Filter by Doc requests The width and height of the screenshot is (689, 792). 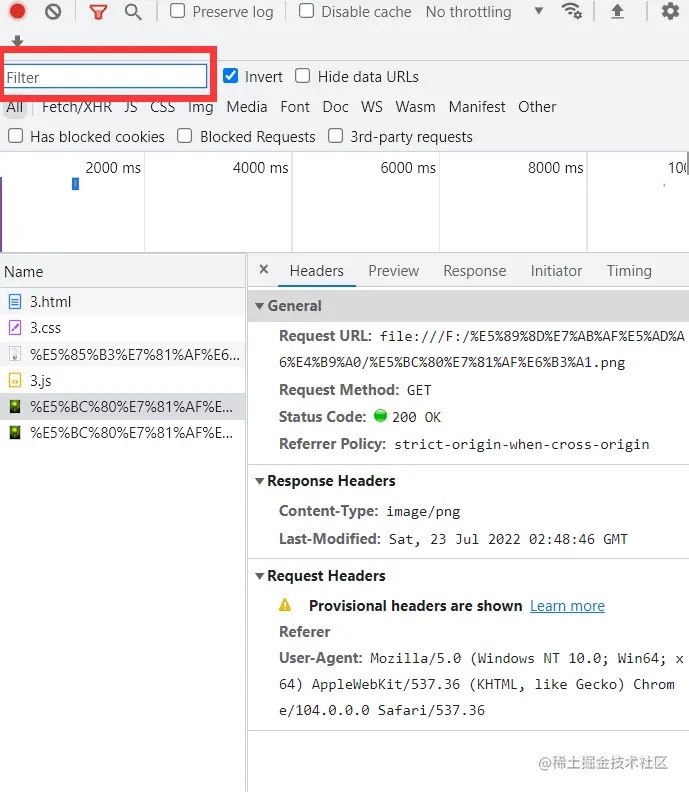point(335,107)
